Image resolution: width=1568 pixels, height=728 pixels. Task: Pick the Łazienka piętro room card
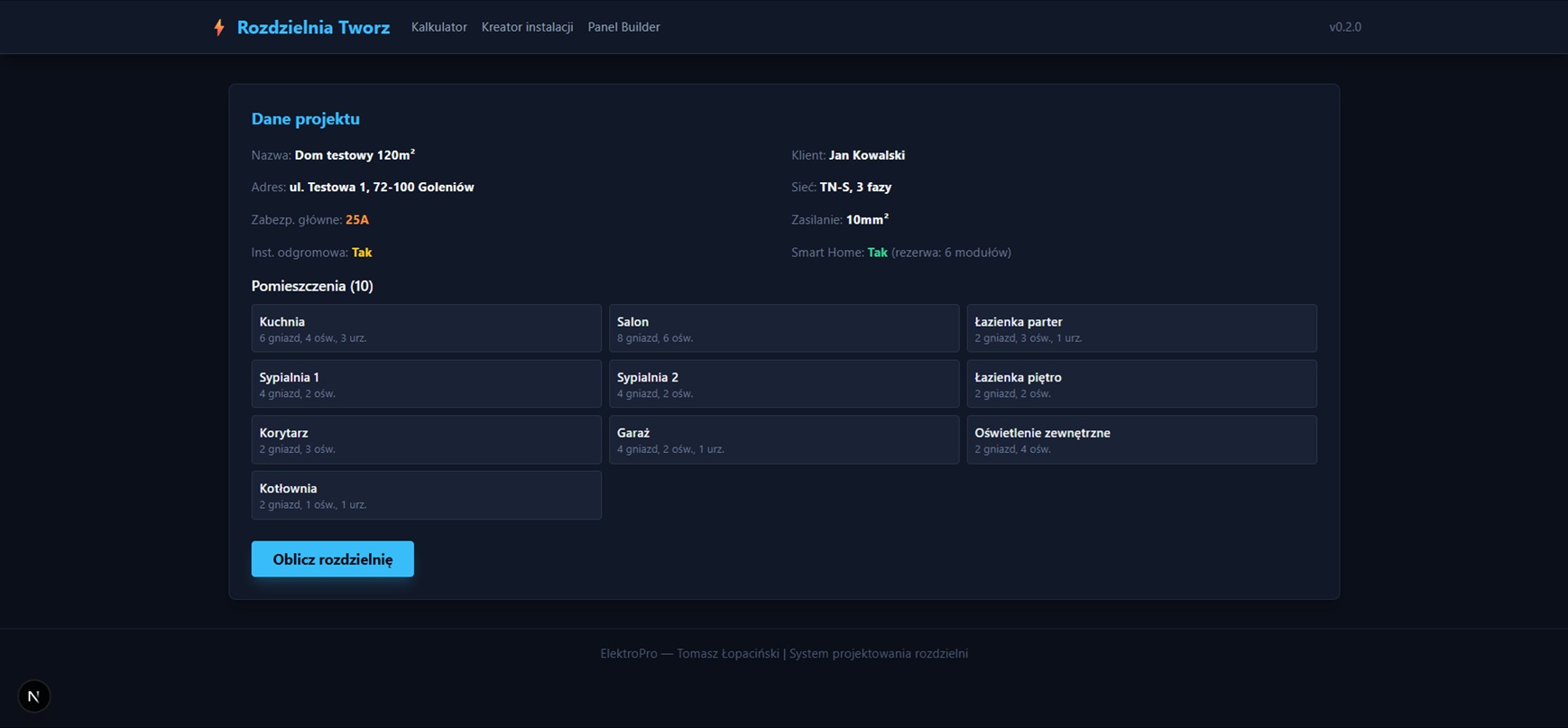point(1141,384)
